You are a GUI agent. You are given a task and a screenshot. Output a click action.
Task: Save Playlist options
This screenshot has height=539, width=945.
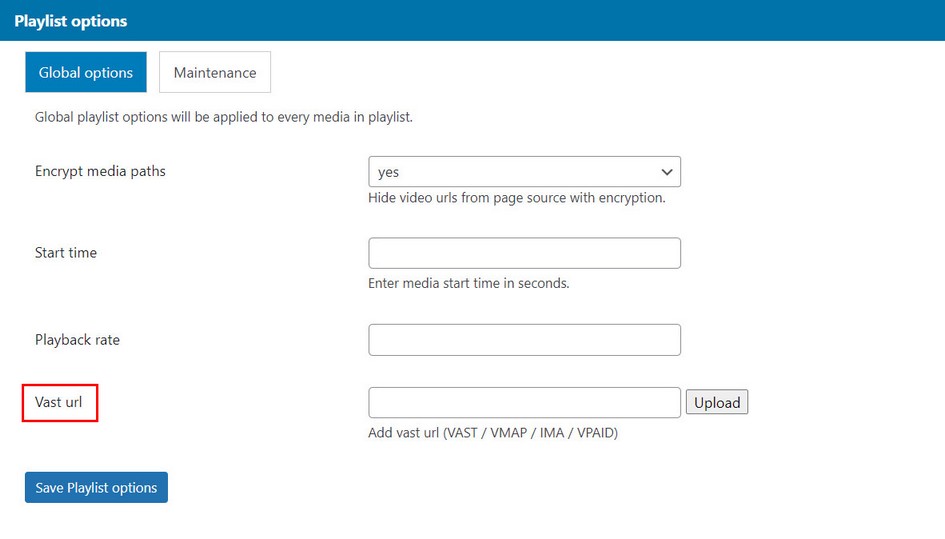(96, 487)
